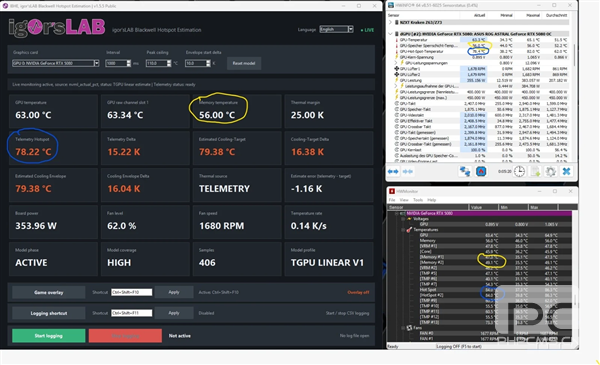Click the fan icon beside GPU Lüfter2
The width and height of the screenshot is (600, 365).
(397, 75)
